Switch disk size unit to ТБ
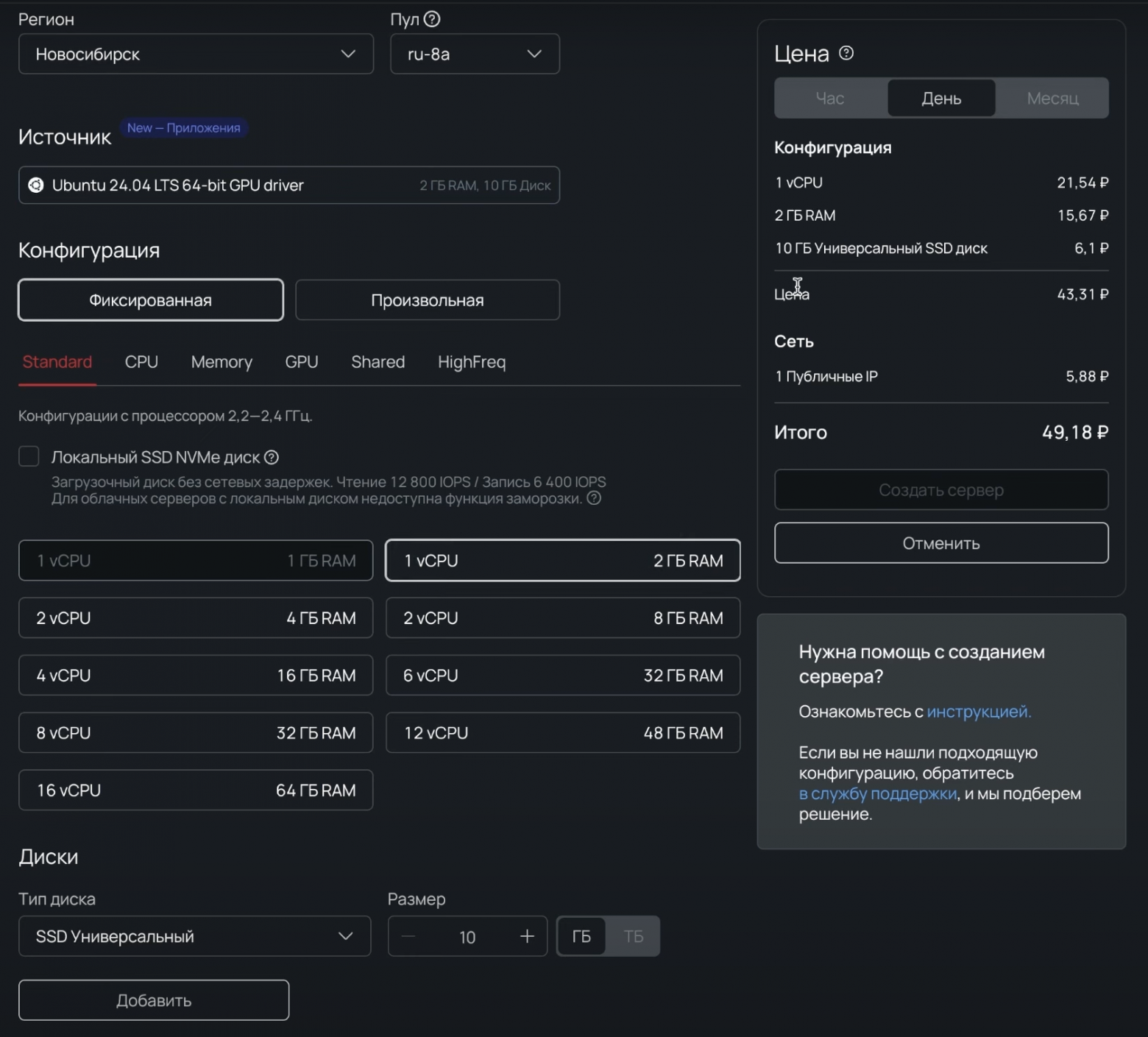Screen dimensions: 1148x1037 (x=633, y=936)
